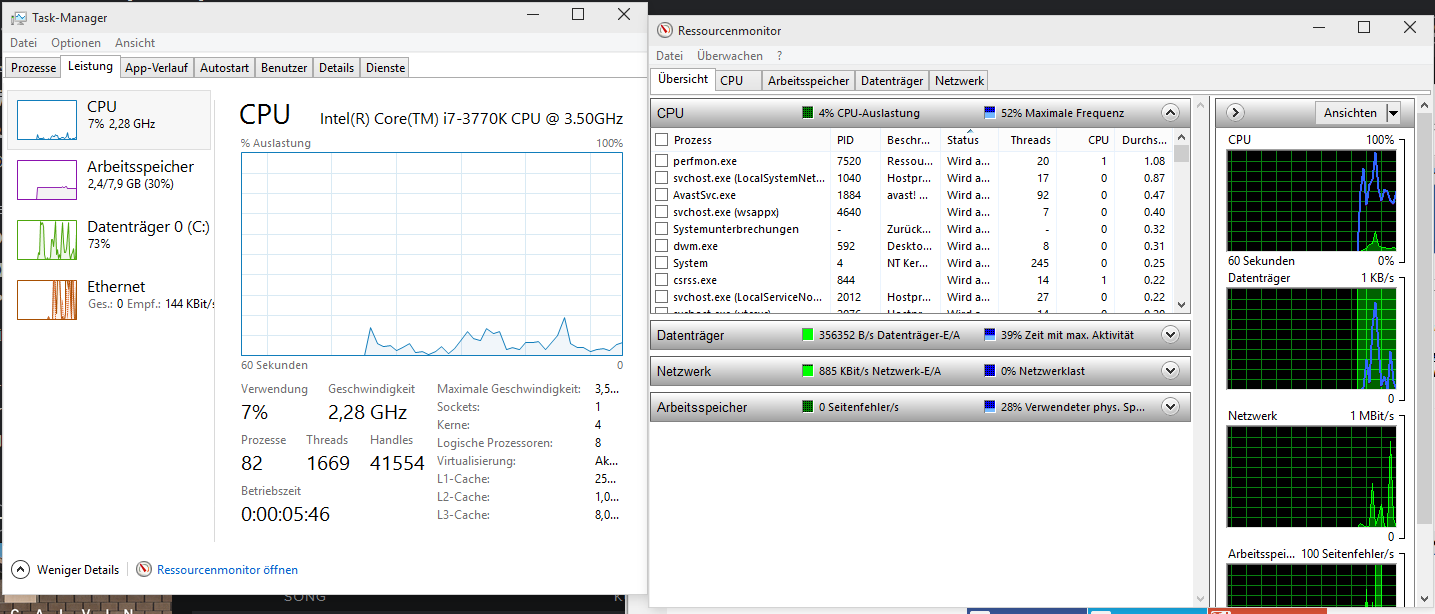Sort processes by Status column header

point(969,140)
